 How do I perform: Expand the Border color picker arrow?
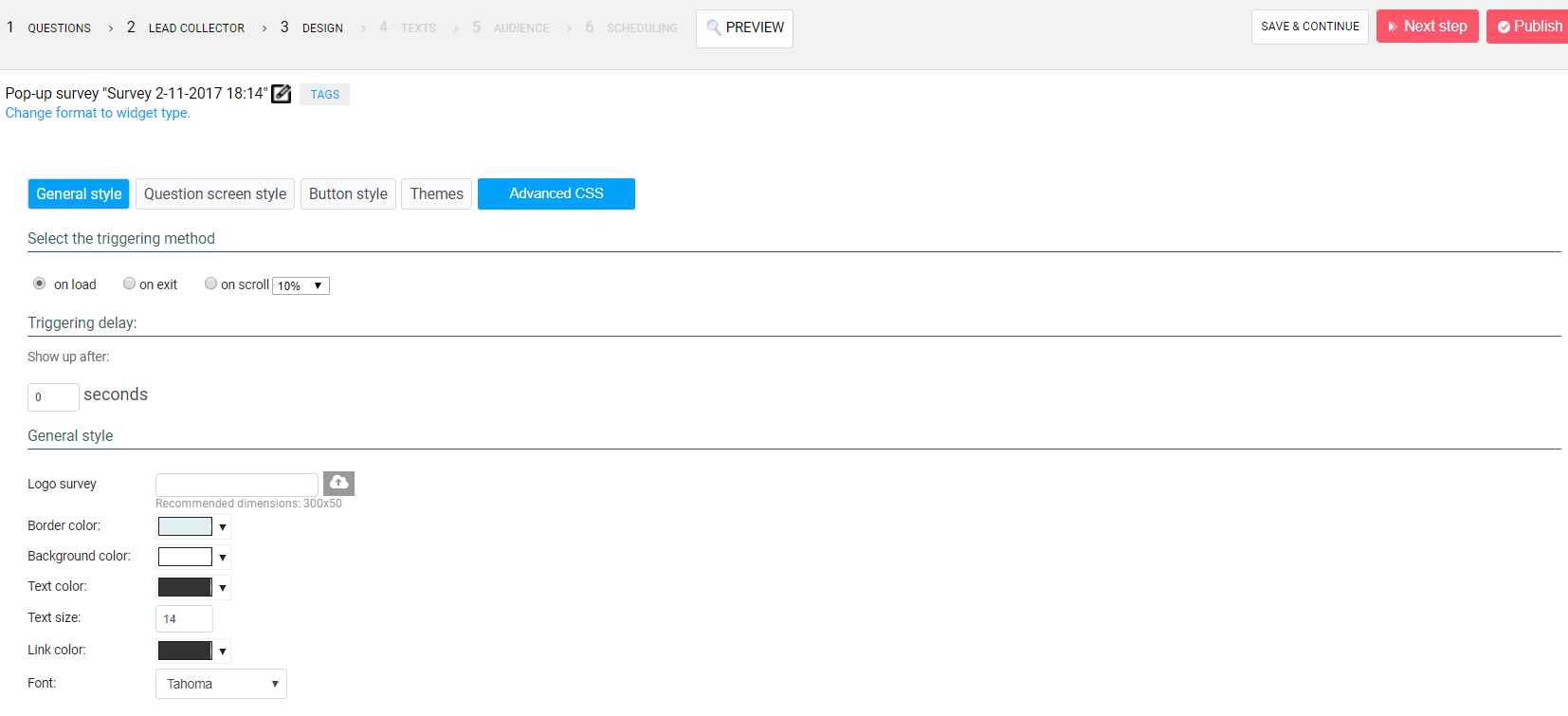coord(223,527)
